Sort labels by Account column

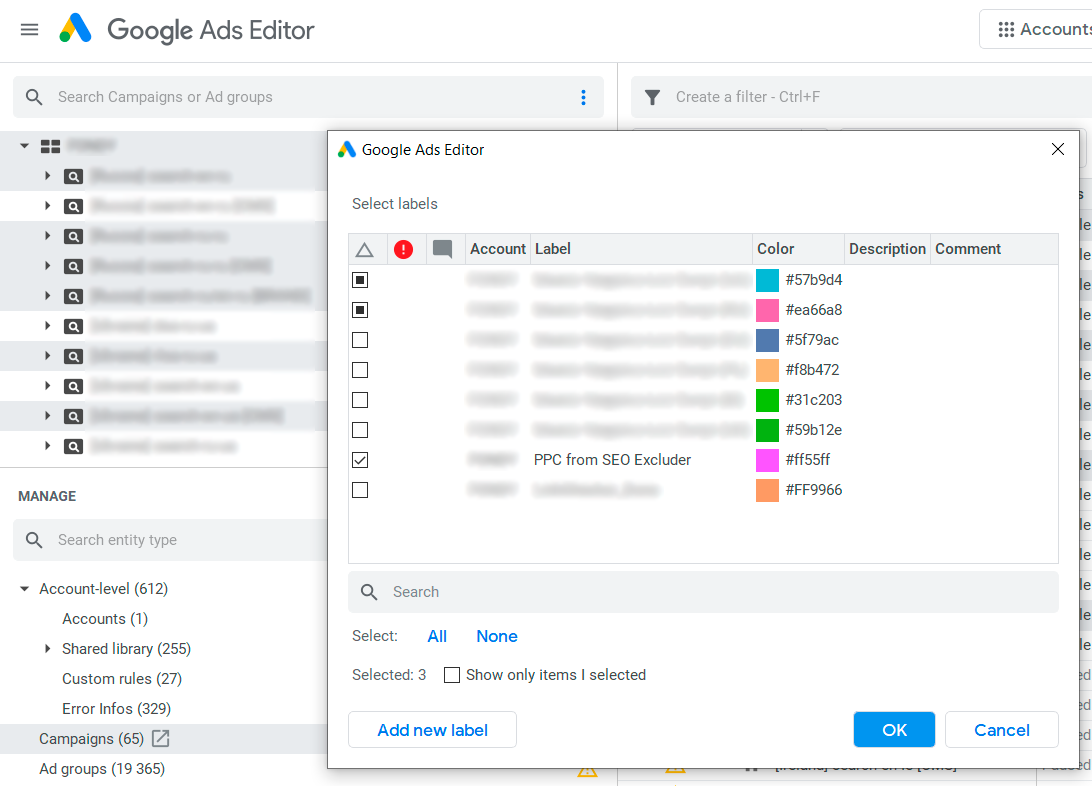click(497, 249)
